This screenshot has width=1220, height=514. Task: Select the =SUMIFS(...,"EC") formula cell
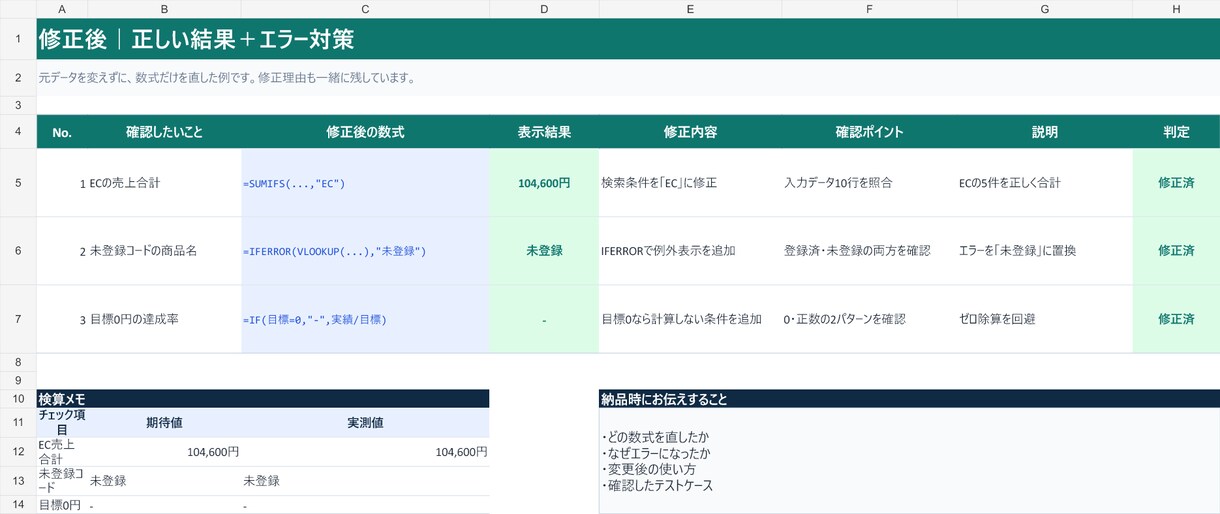coord(365,183)
